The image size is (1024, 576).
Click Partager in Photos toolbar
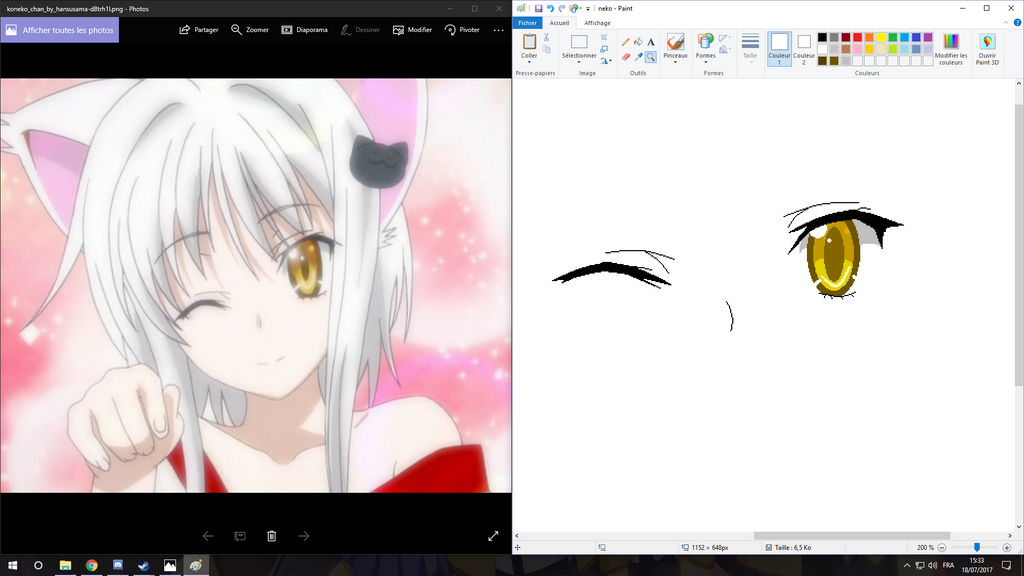tap(199, 30)
